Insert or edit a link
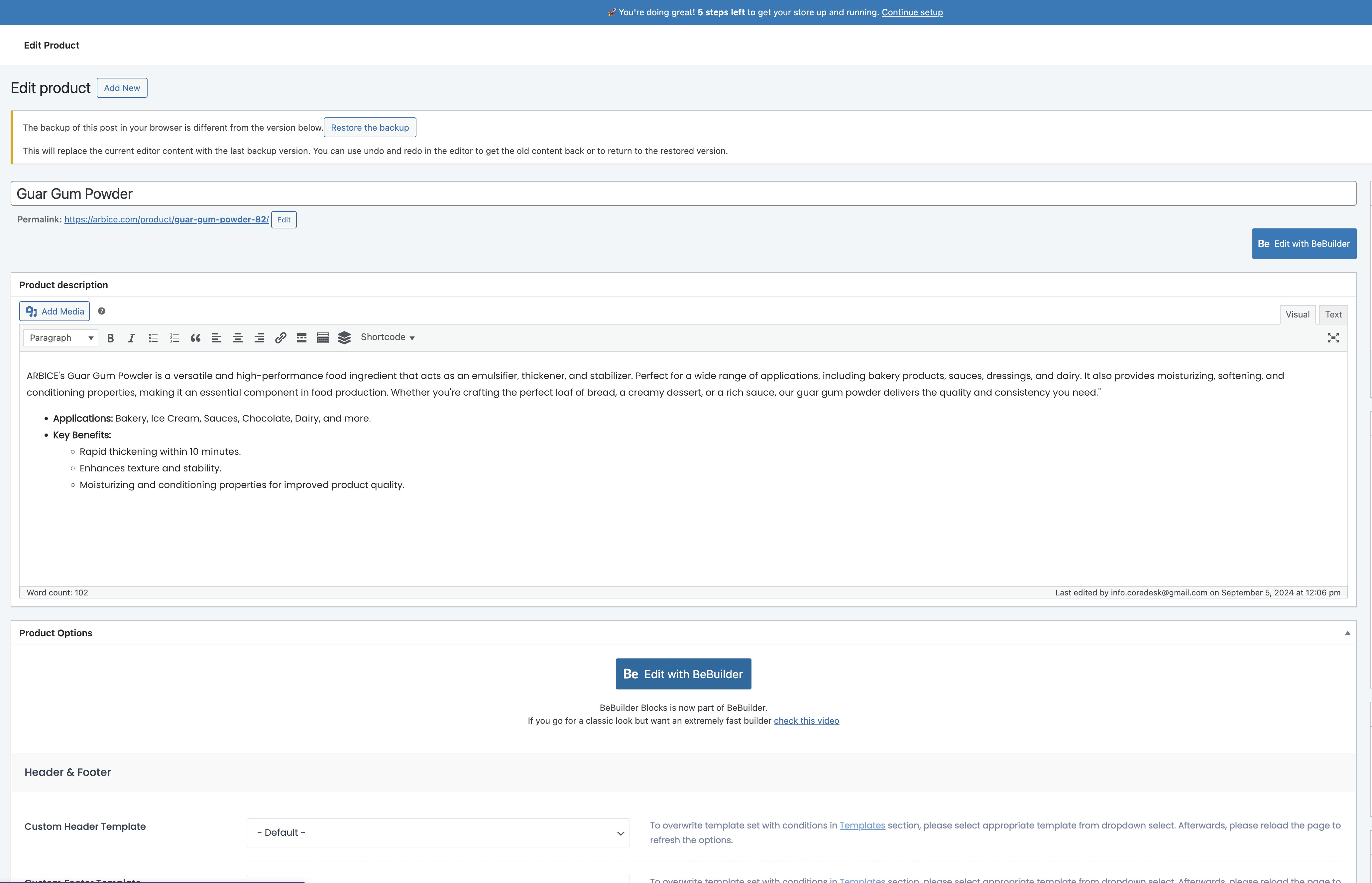This screenshot has width=1372, height=883. tap(280, 338)
